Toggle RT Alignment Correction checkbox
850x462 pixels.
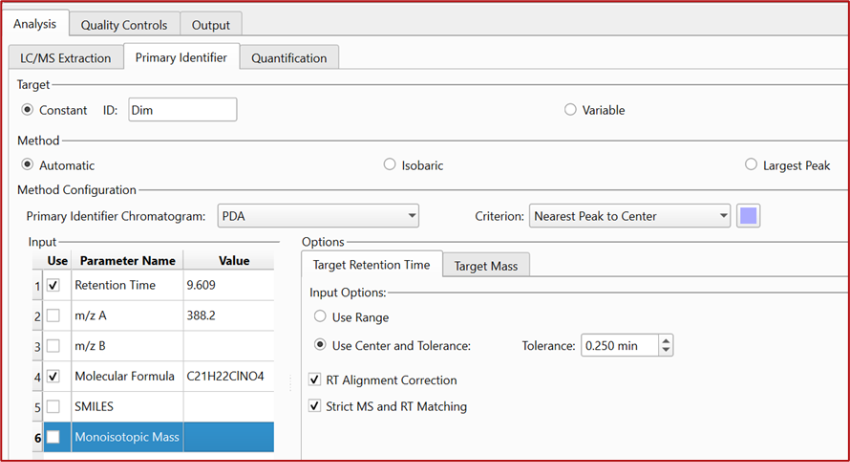point(317,380)
